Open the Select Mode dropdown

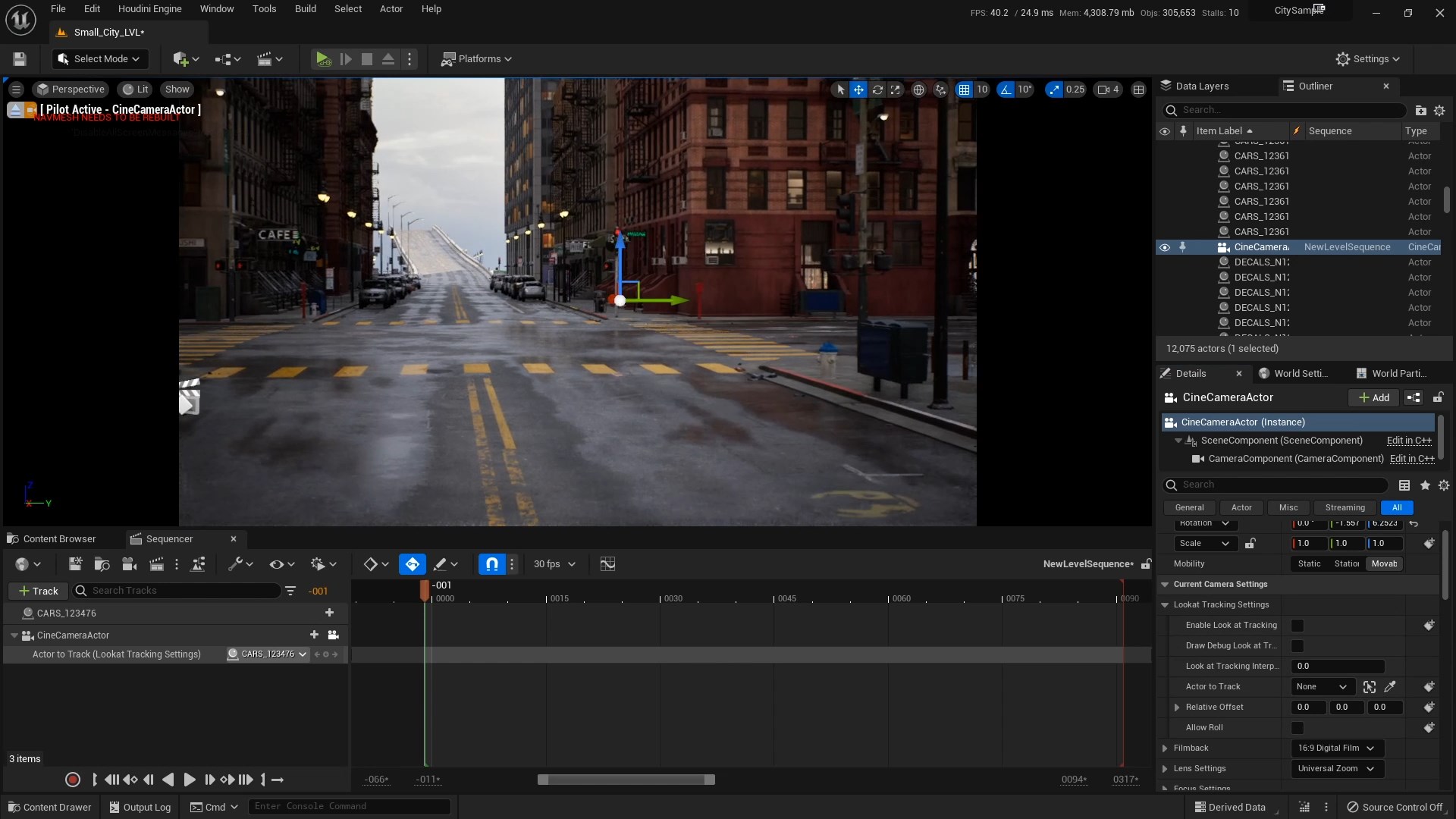tap(100, 59)
